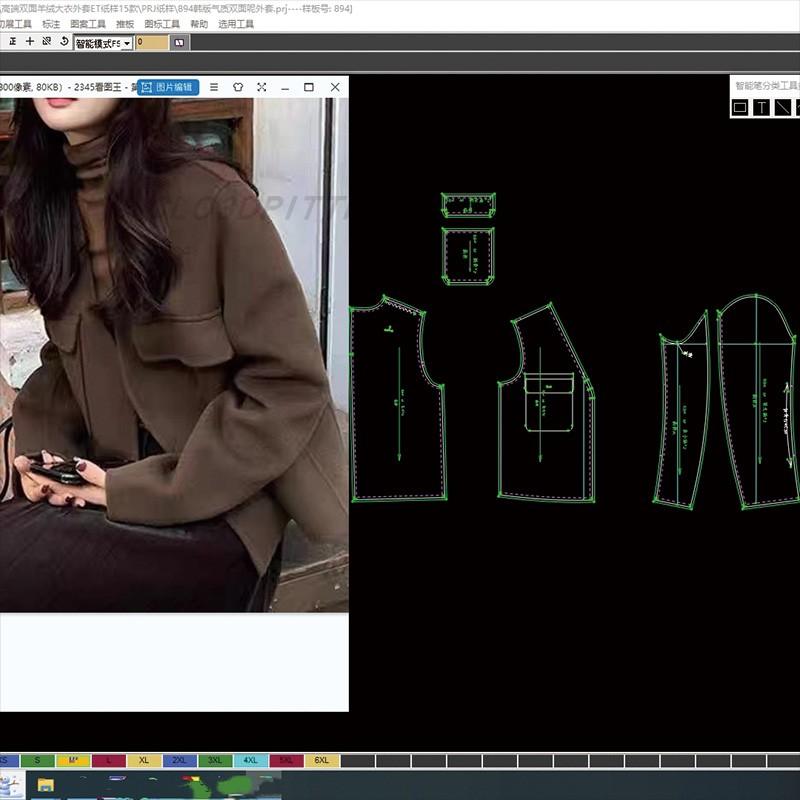
Task: Click the snowman icon on the taskbar
Action: coord(11,785)
